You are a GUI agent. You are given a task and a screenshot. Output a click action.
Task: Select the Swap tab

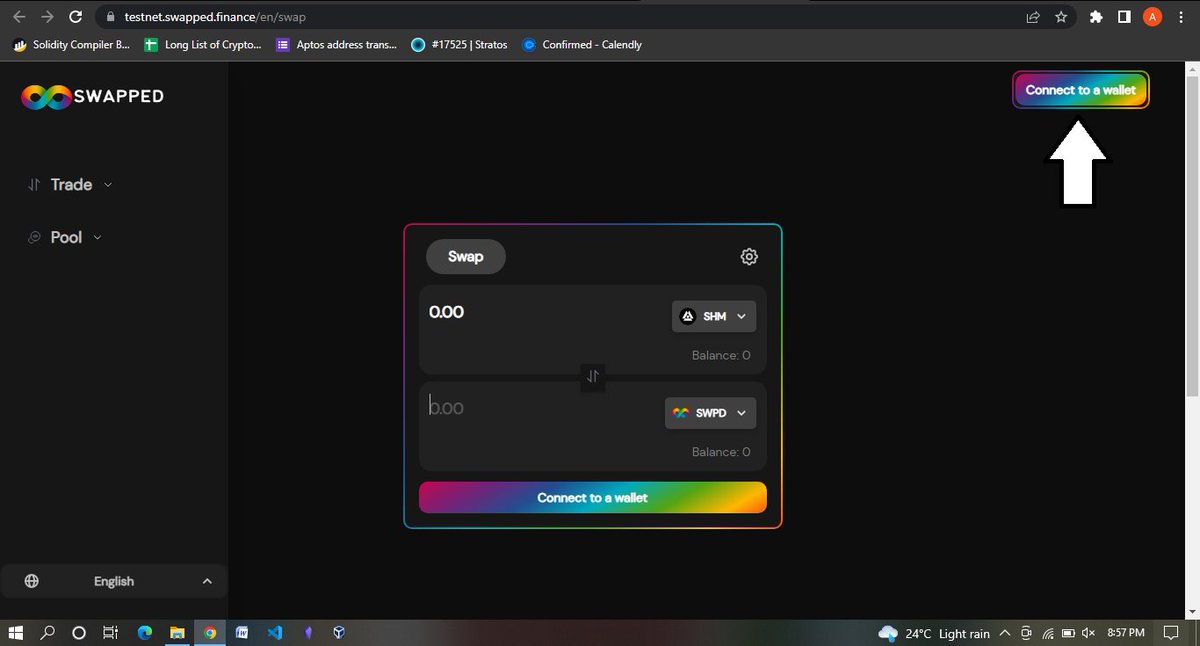(466, 257)
